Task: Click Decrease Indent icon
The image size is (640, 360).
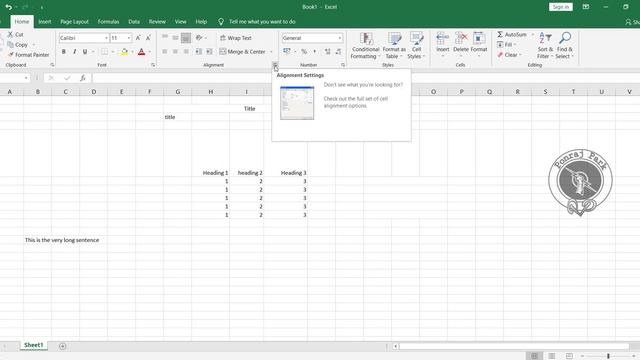Action: pyautogui.click(x=199, y=52)
